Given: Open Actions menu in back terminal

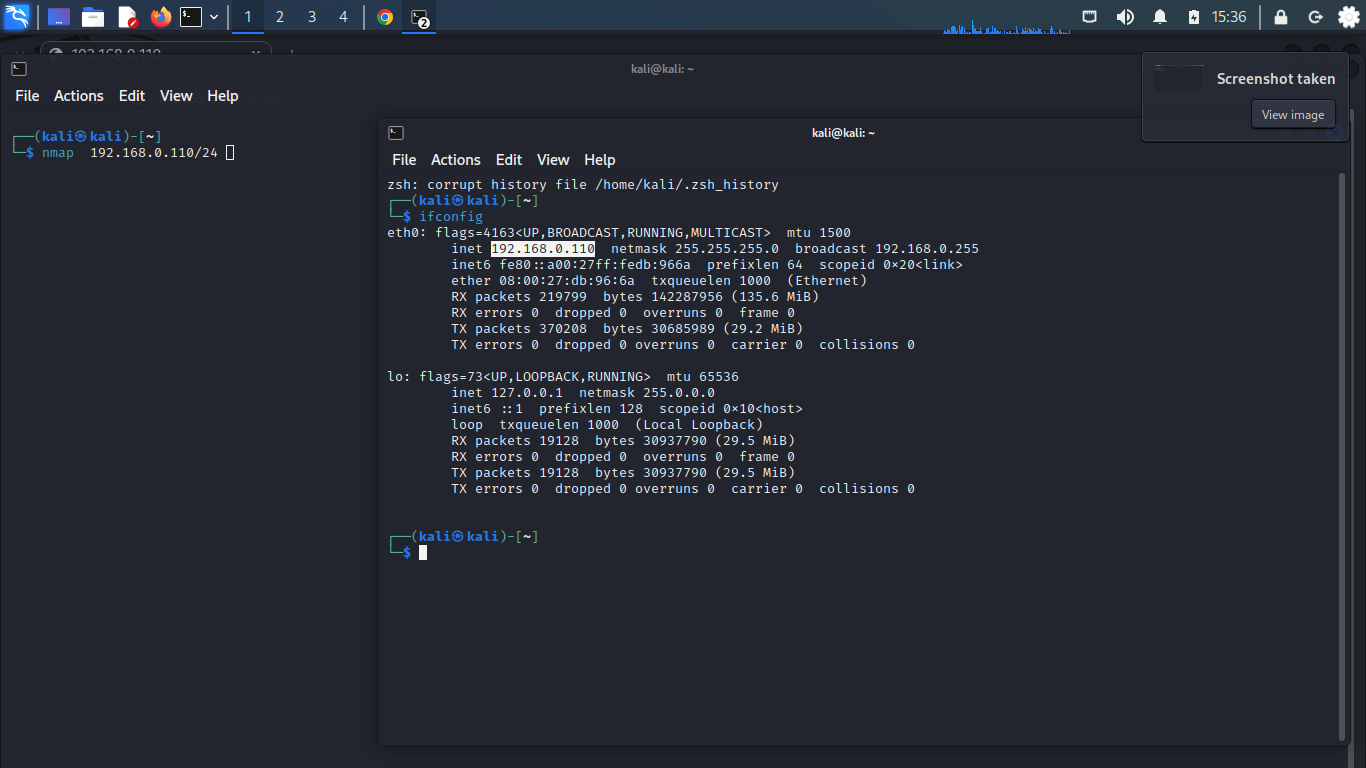Looking at the screenshot, I should coord(79,96).
